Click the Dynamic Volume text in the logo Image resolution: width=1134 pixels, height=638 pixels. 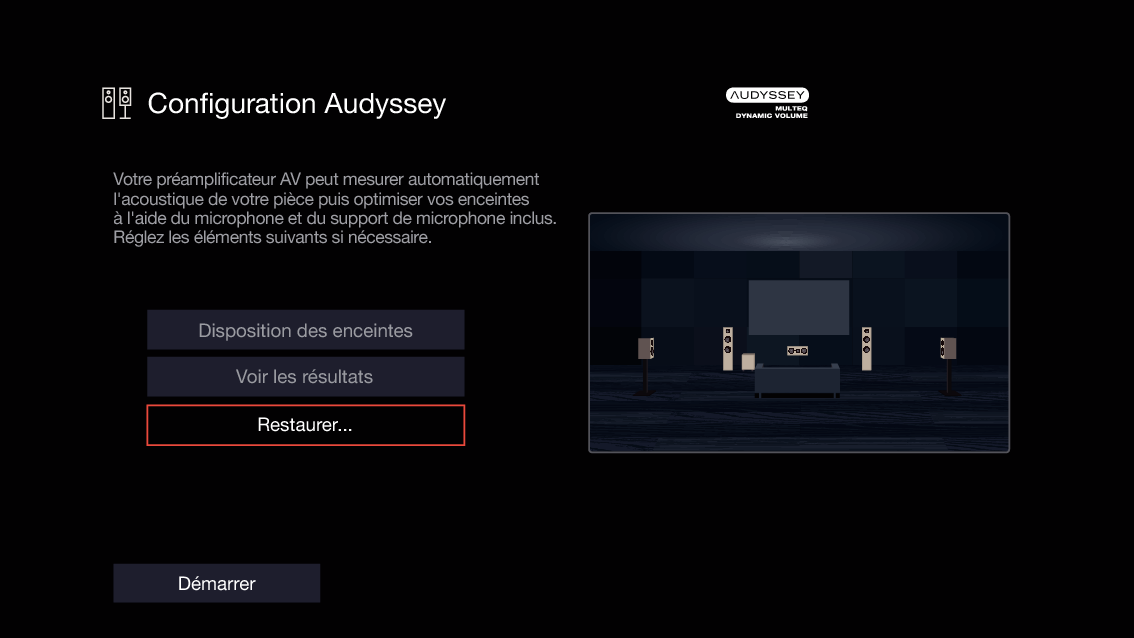click(x=770, y=114)
